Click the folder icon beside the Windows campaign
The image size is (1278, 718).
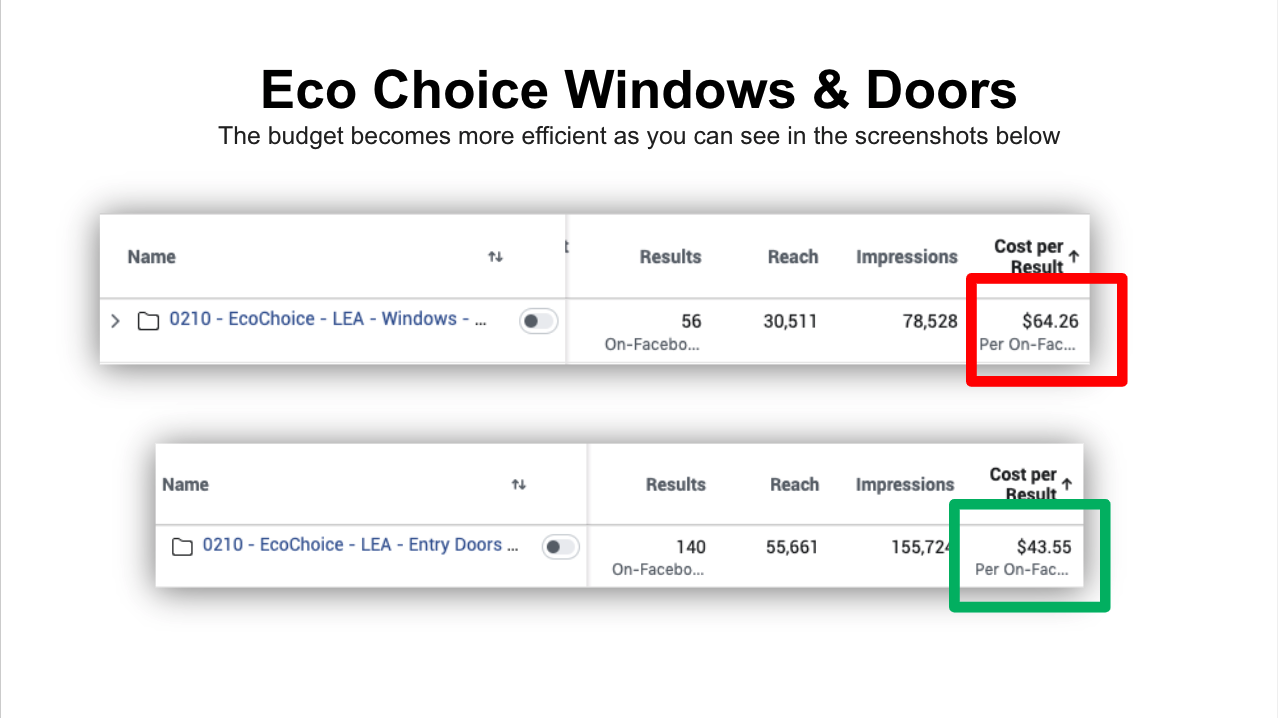click(148, 321)
